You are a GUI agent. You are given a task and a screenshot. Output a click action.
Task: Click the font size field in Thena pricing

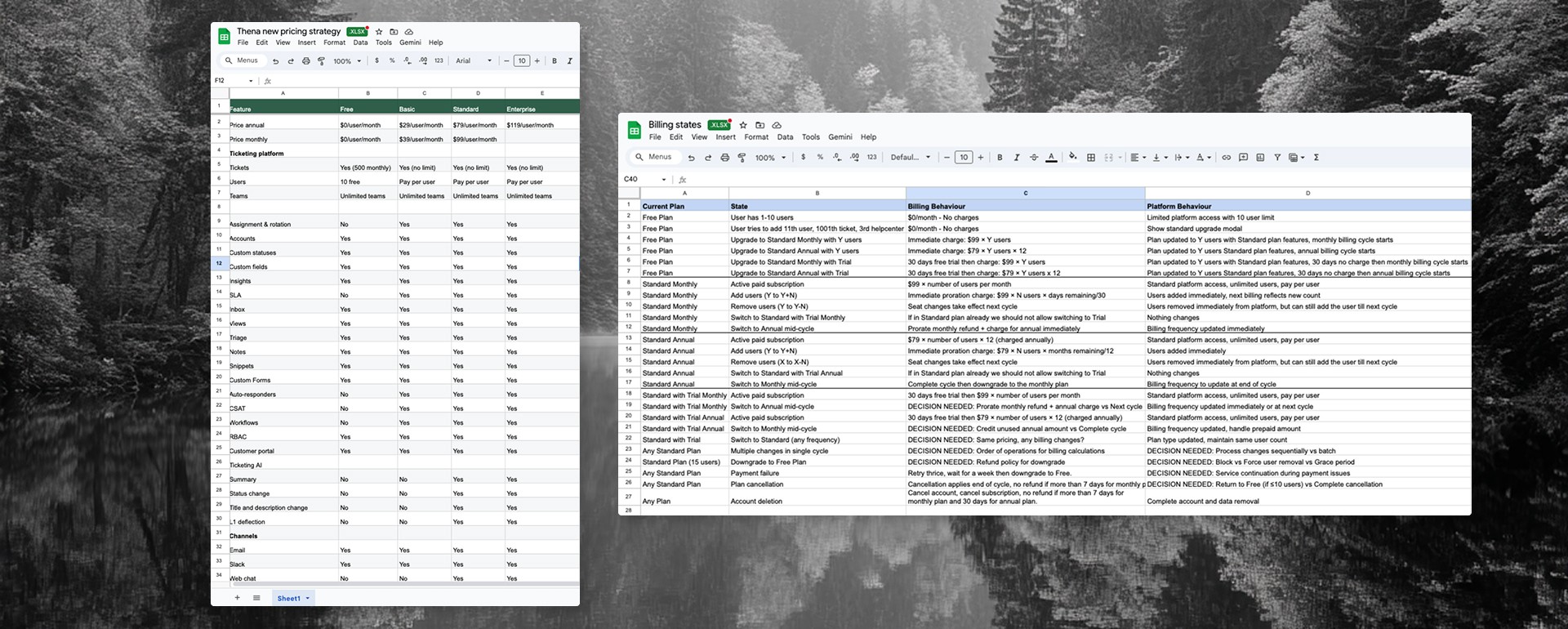tap(522, 61)
